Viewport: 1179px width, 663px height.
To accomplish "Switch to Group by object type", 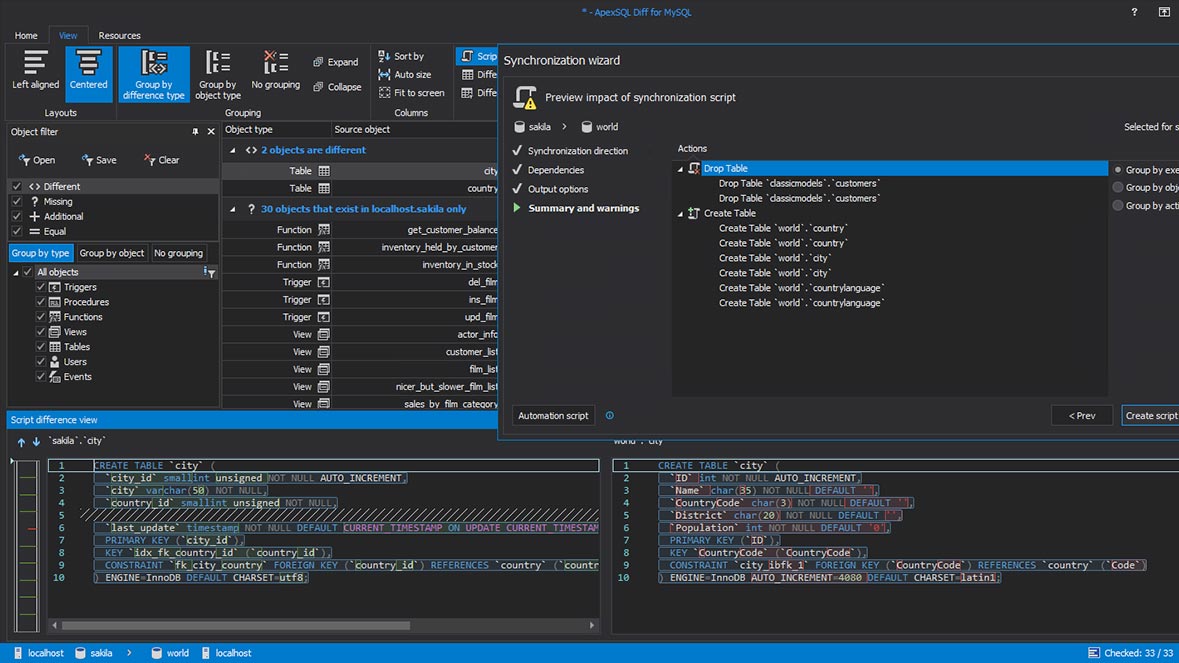I will click(x=218, y=70).
